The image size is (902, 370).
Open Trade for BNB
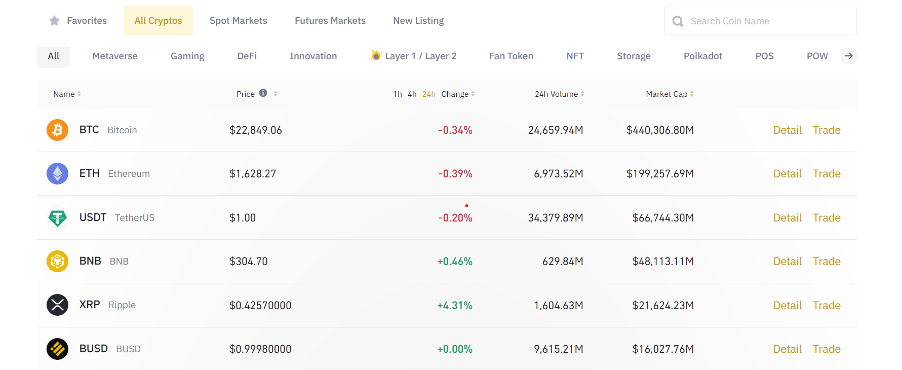tap(827, 261)
